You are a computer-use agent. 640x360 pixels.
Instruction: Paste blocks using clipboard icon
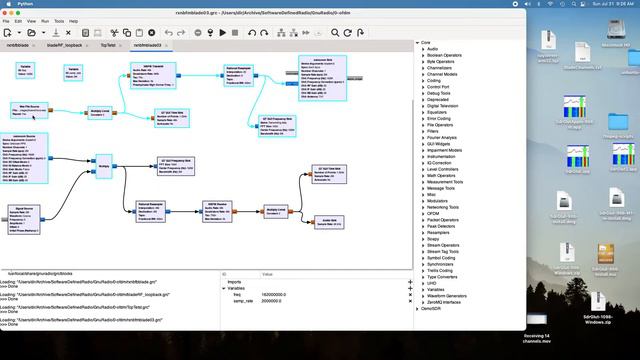[139, 33]
